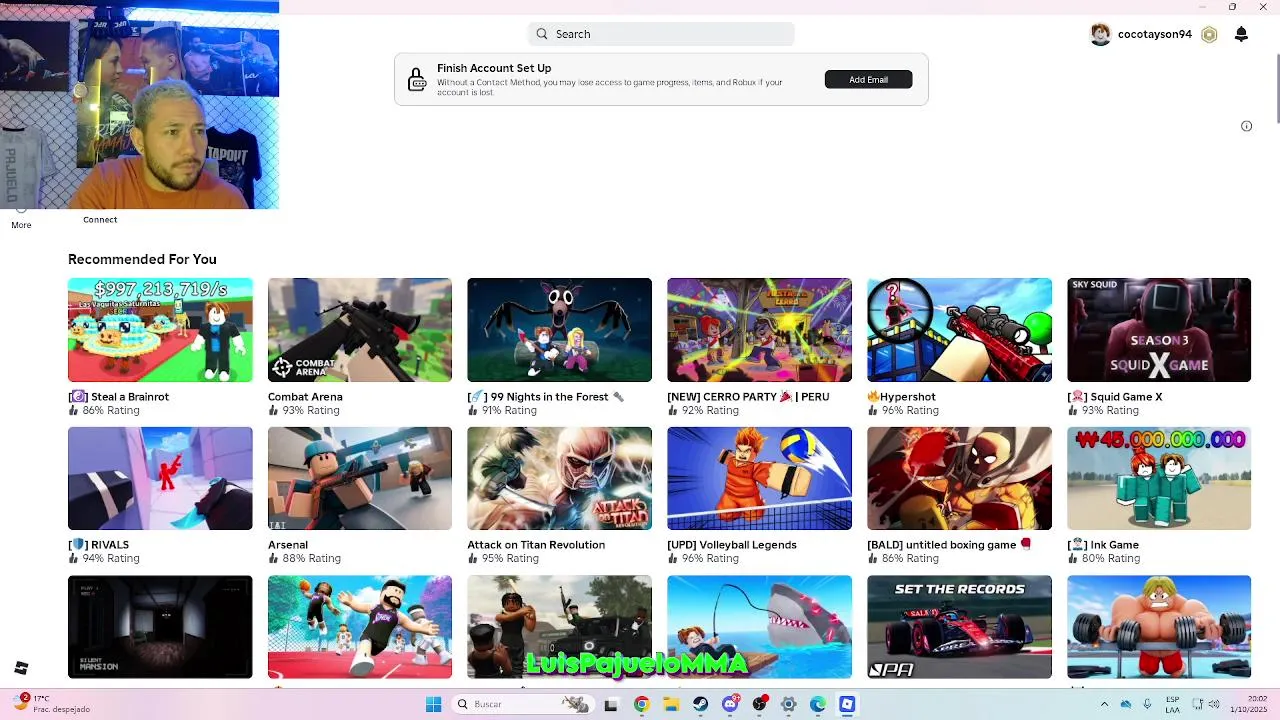This screenshot has width=1280, height=720.
Task: Open RIVALS game thumbnail
Action: pyautogui.click(x=160, y=478)
